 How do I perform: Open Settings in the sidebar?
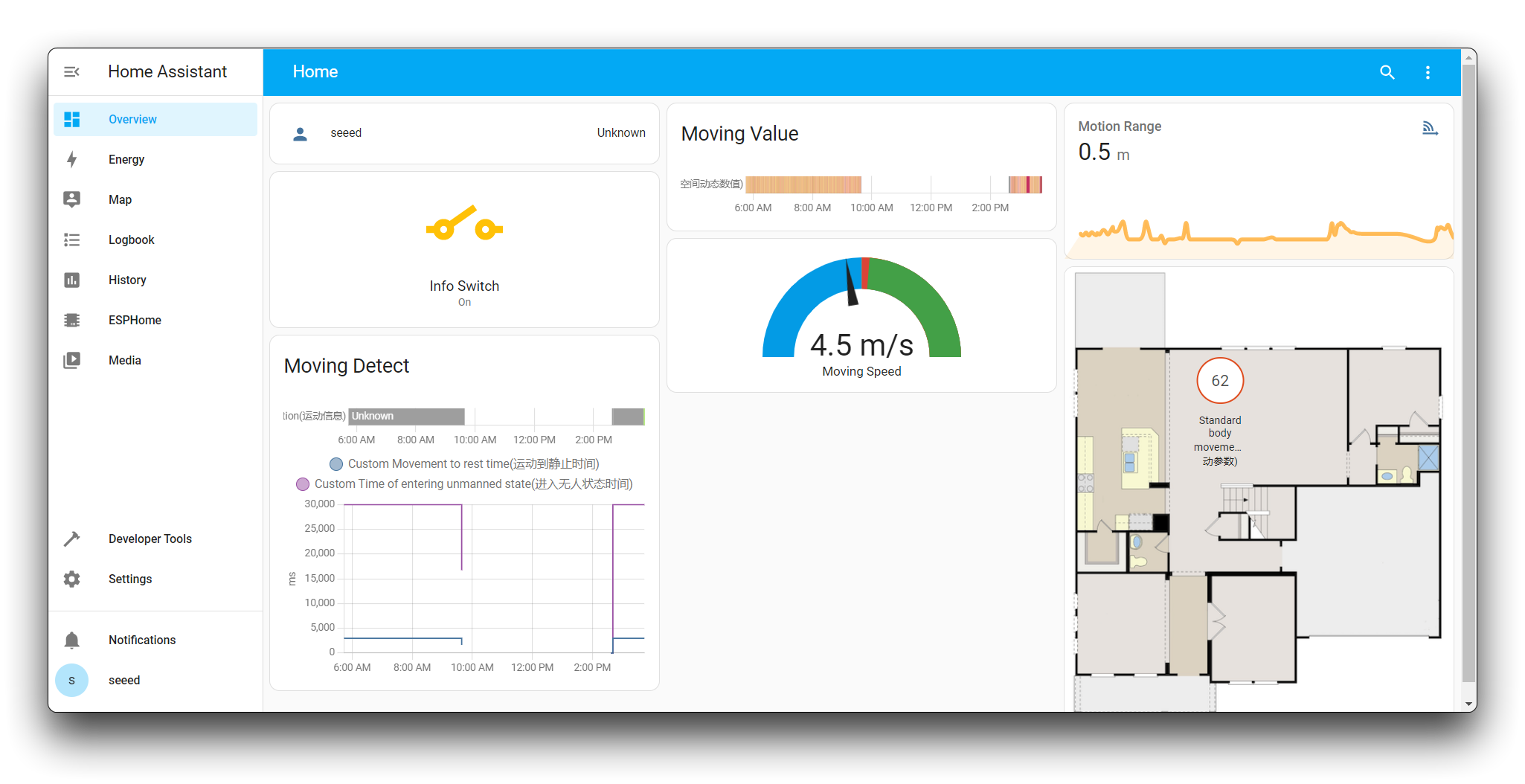(129, 579)
